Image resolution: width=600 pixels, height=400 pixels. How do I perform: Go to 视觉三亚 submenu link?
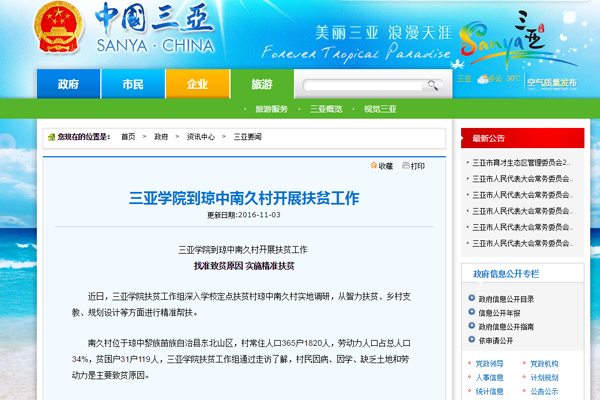379,108
